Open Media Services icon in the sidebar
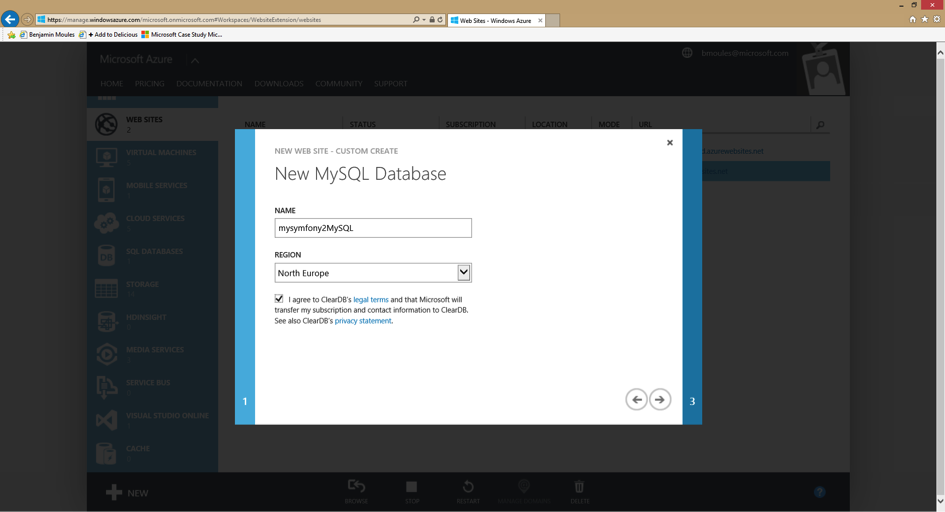 (107, 354)
